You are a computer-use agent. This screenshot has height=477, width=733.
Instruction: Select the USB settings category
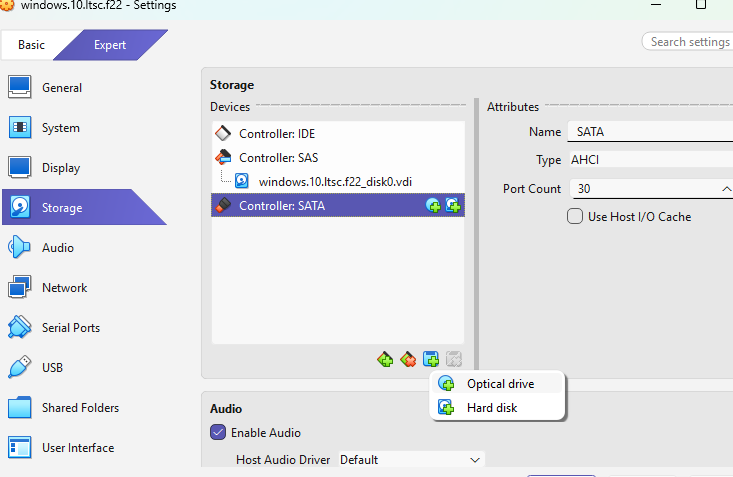(x=52, y=368)
